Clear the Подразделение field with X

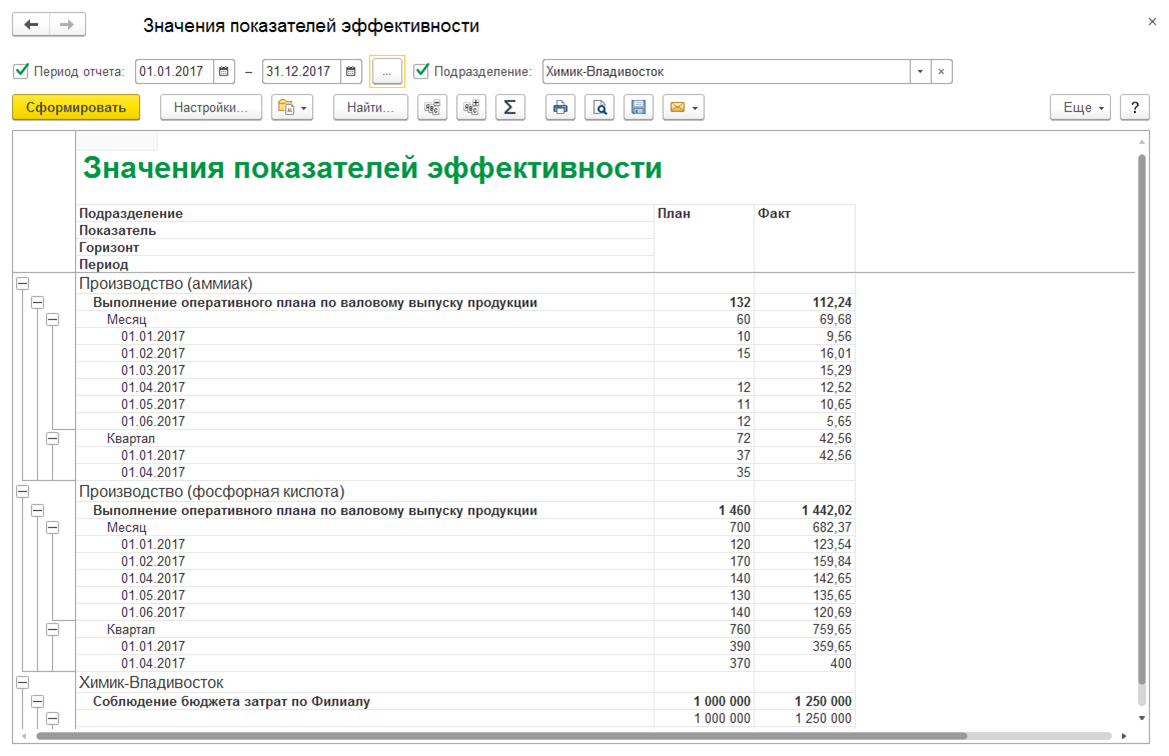[941, 72]
